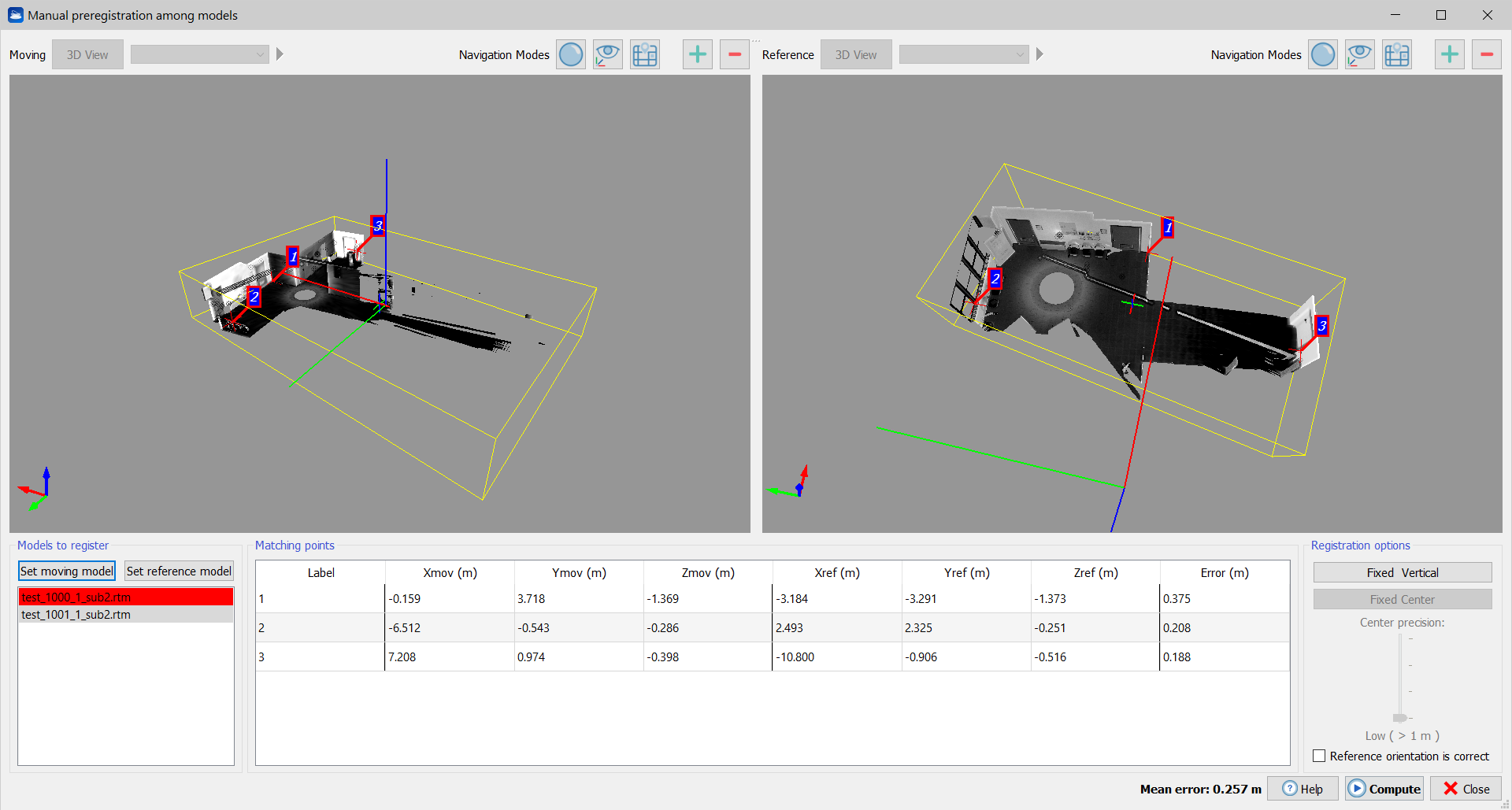Click green plus icon in Moving panel
Screen dimensions: 1512x810
[x=697, y=55]
